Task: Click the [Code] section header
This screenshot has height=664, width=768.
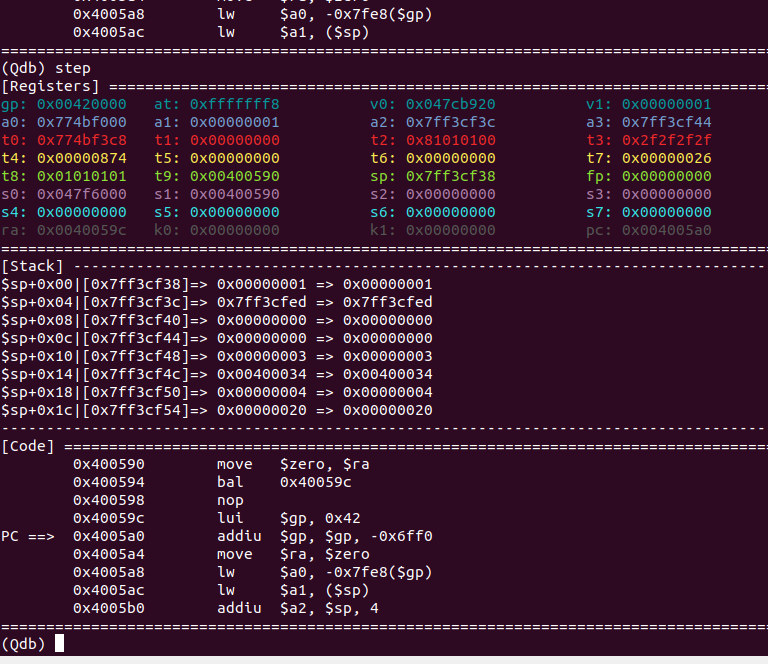Action: click(28, 447)
